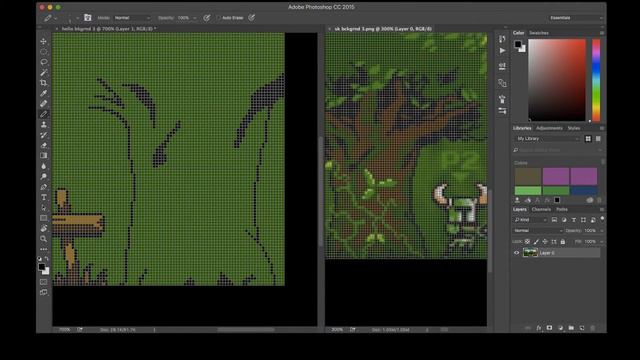
Task: Select the Healing Brush tool
Action: click(44, 104)
